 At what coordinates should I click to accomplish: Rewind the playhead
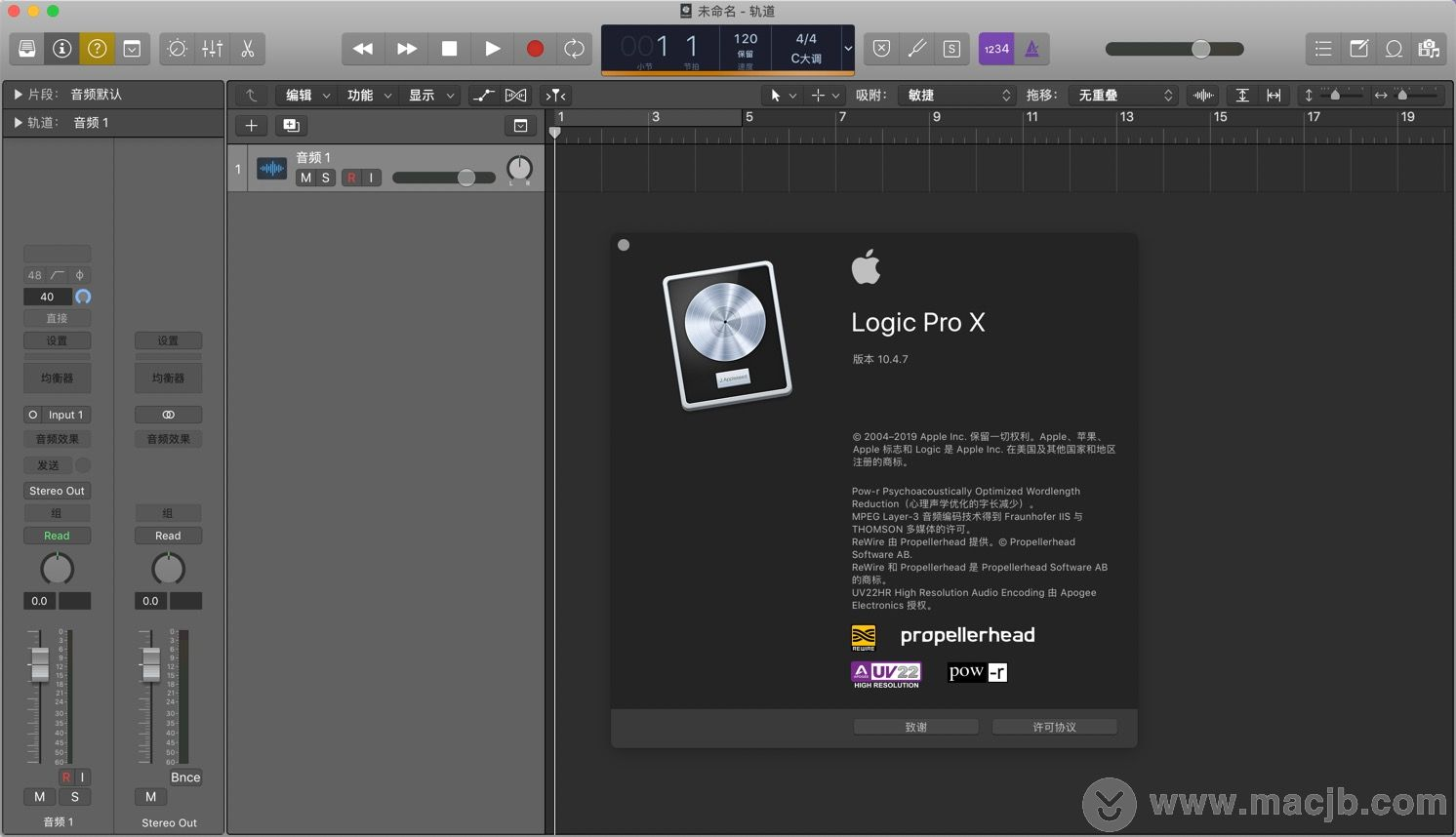coord(363,49)
